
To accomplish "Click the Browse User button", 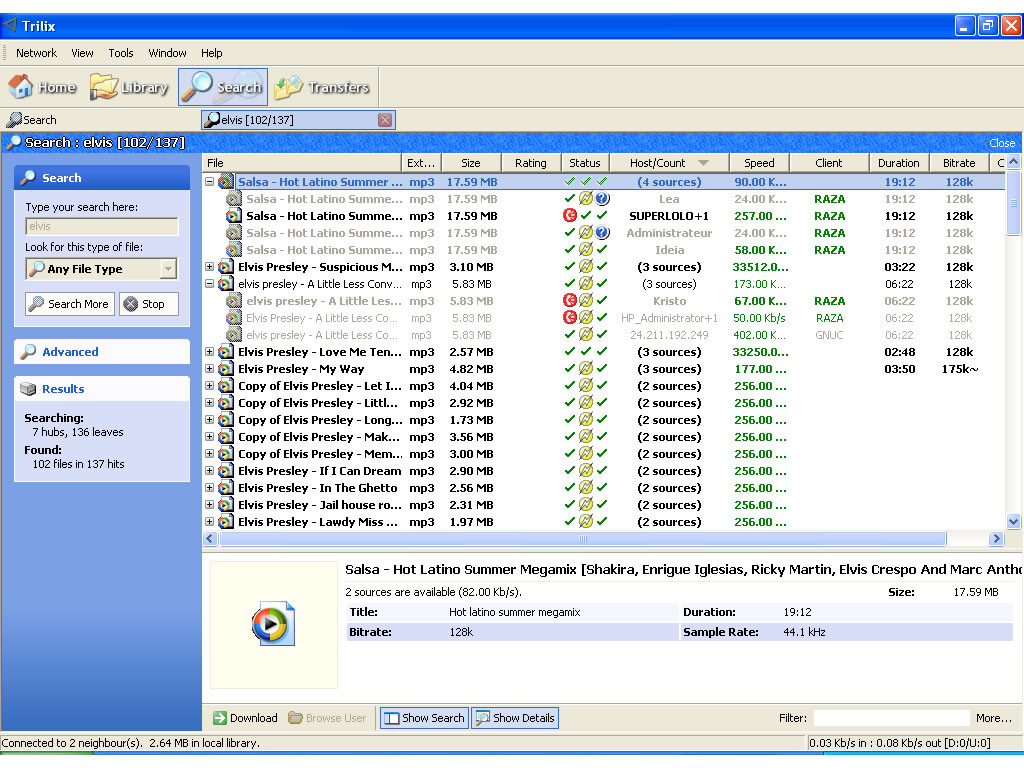I will [327, 718].
